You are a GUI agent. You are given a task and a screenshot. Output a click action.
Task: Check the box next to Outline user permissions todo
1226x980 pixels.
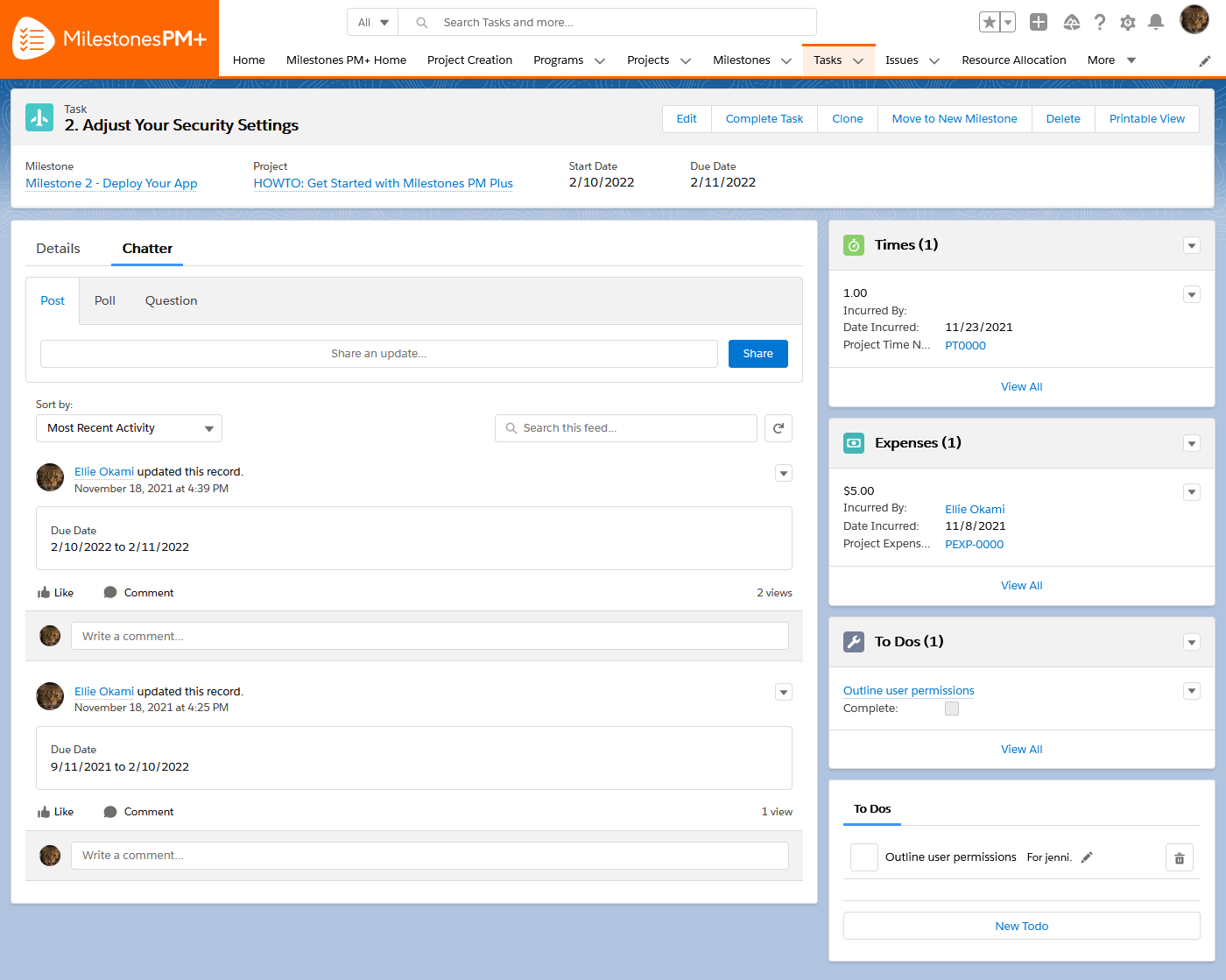click(864, 857)
